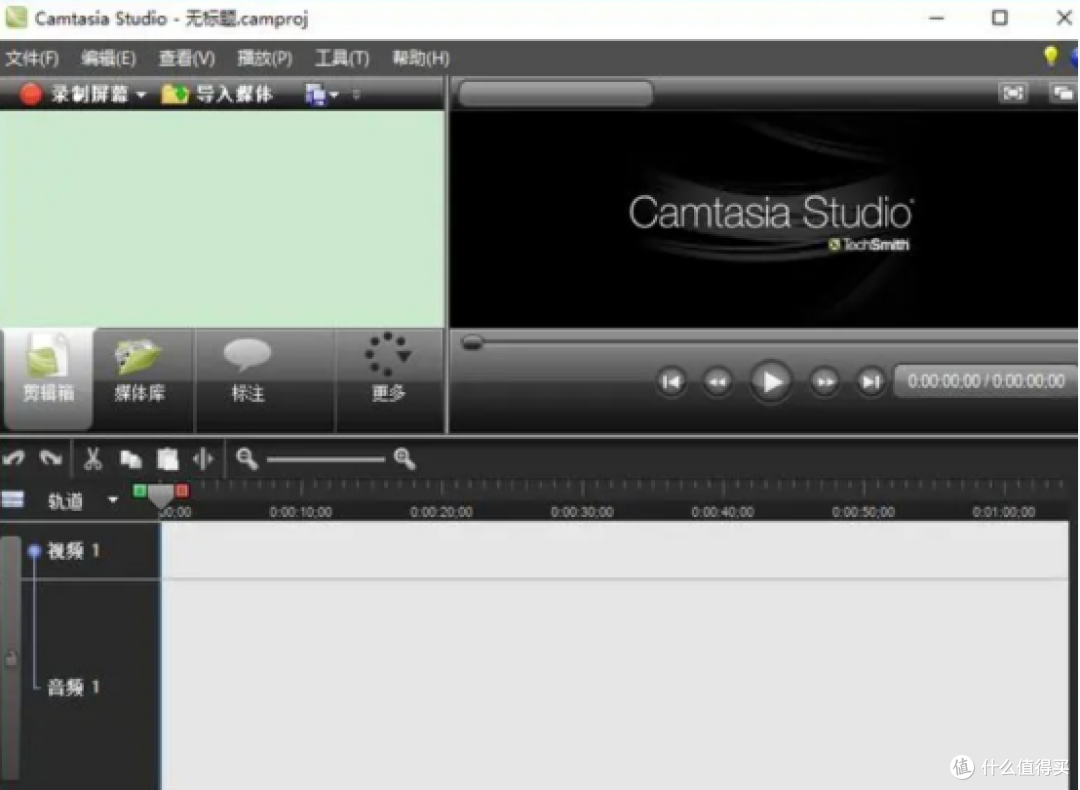Click the 0:00:20;00 ruler mark
Image resolution: width=1080 pixels, height=790 pixels.
(442, 512)
